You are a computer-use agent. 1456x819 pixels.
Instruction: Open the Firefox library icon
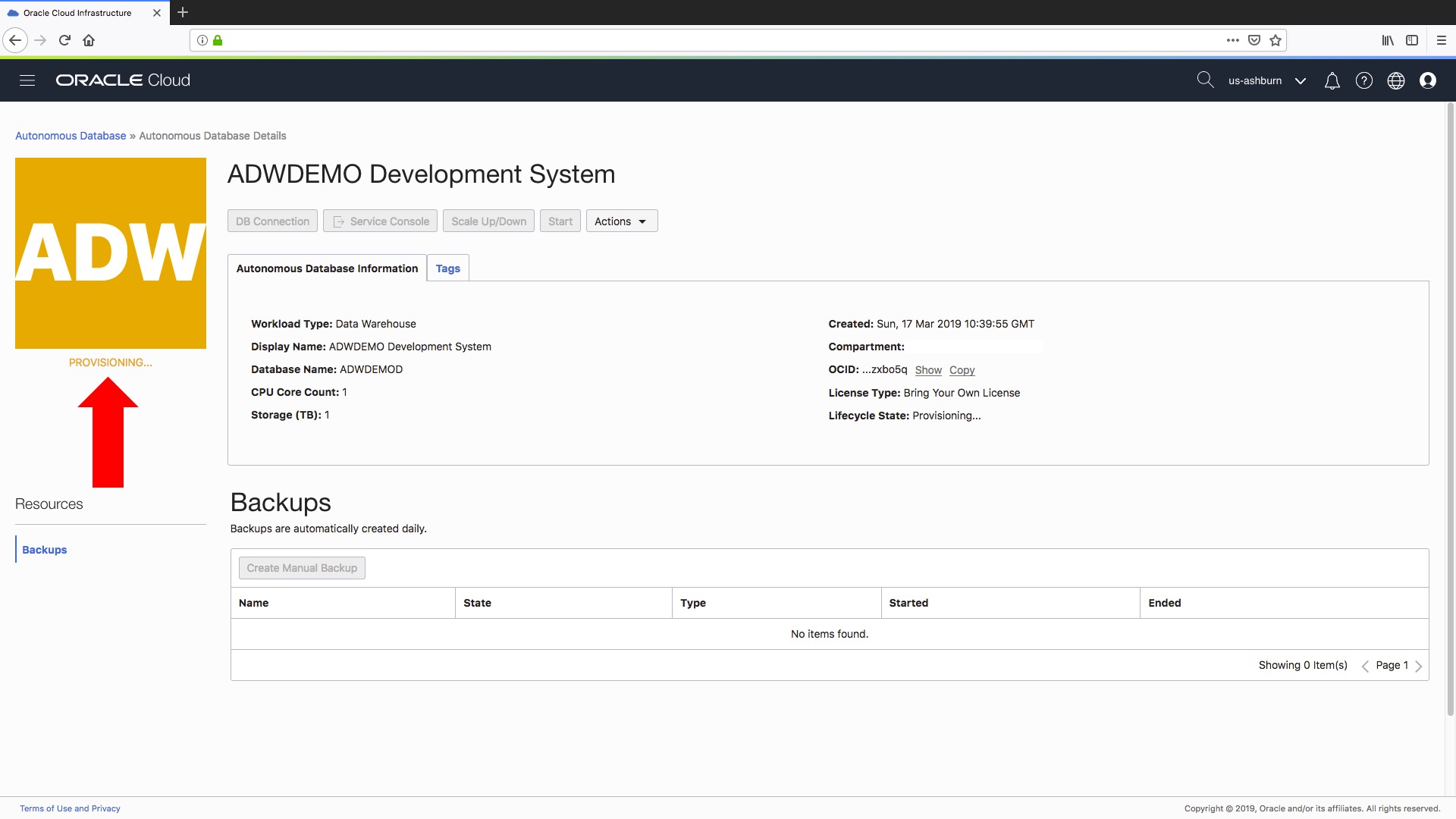click(1388, 40)
